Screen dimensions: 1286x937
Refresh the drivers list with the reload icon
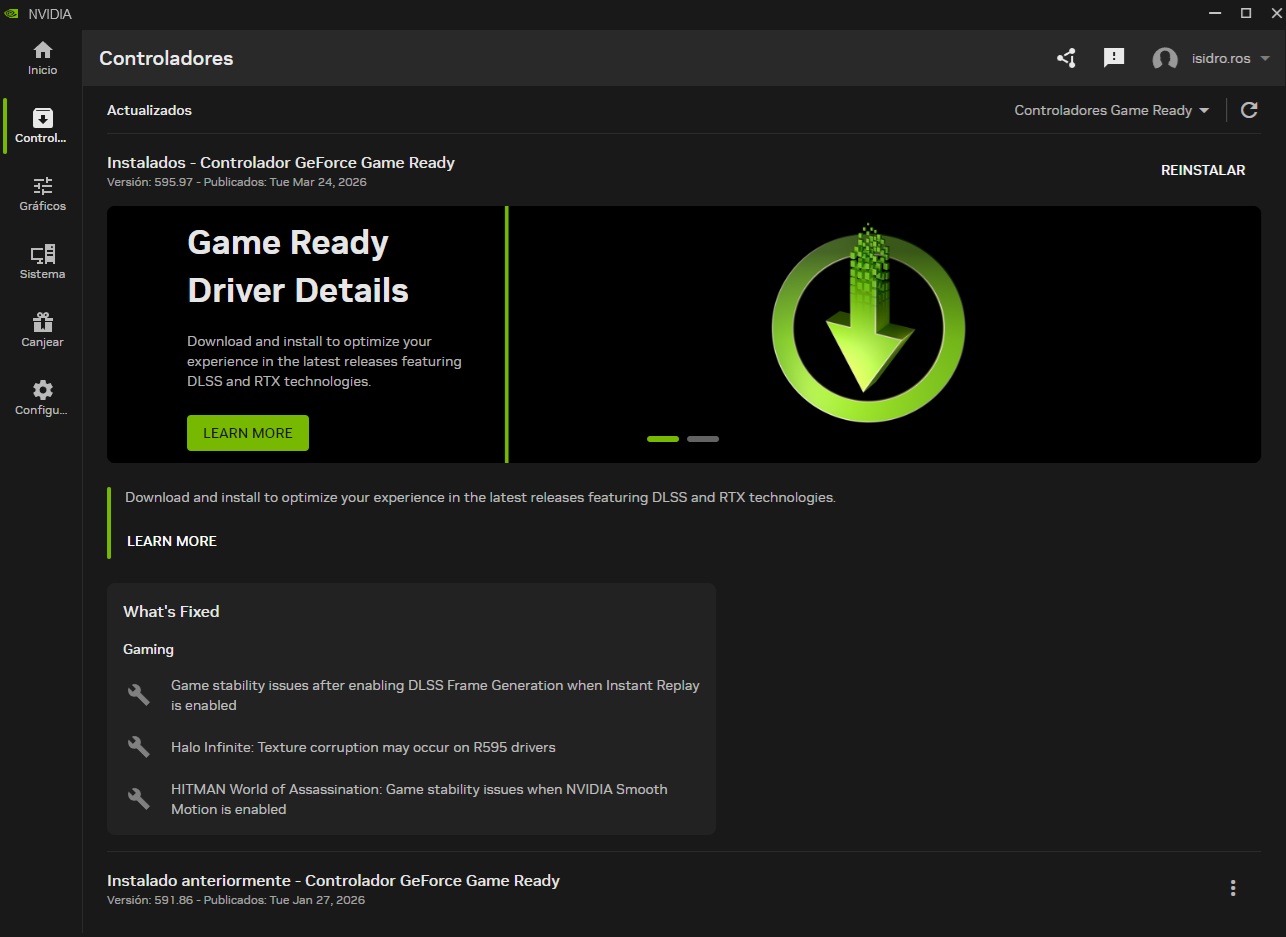[1248, 110]
